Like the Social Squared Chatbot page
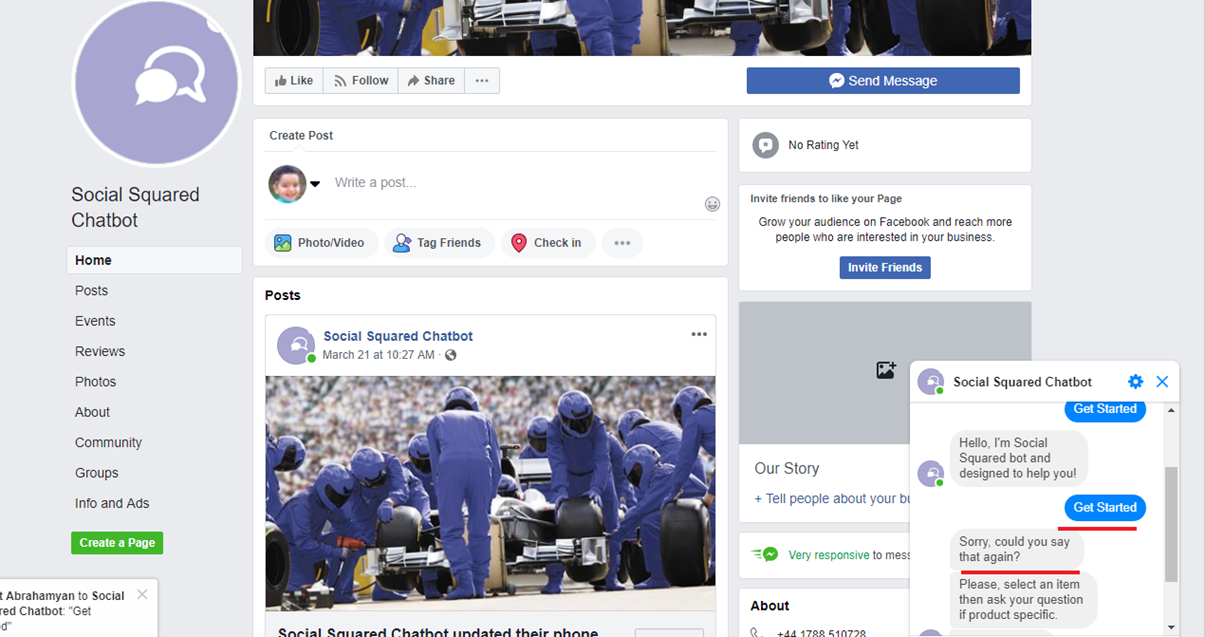 [294, 81]
